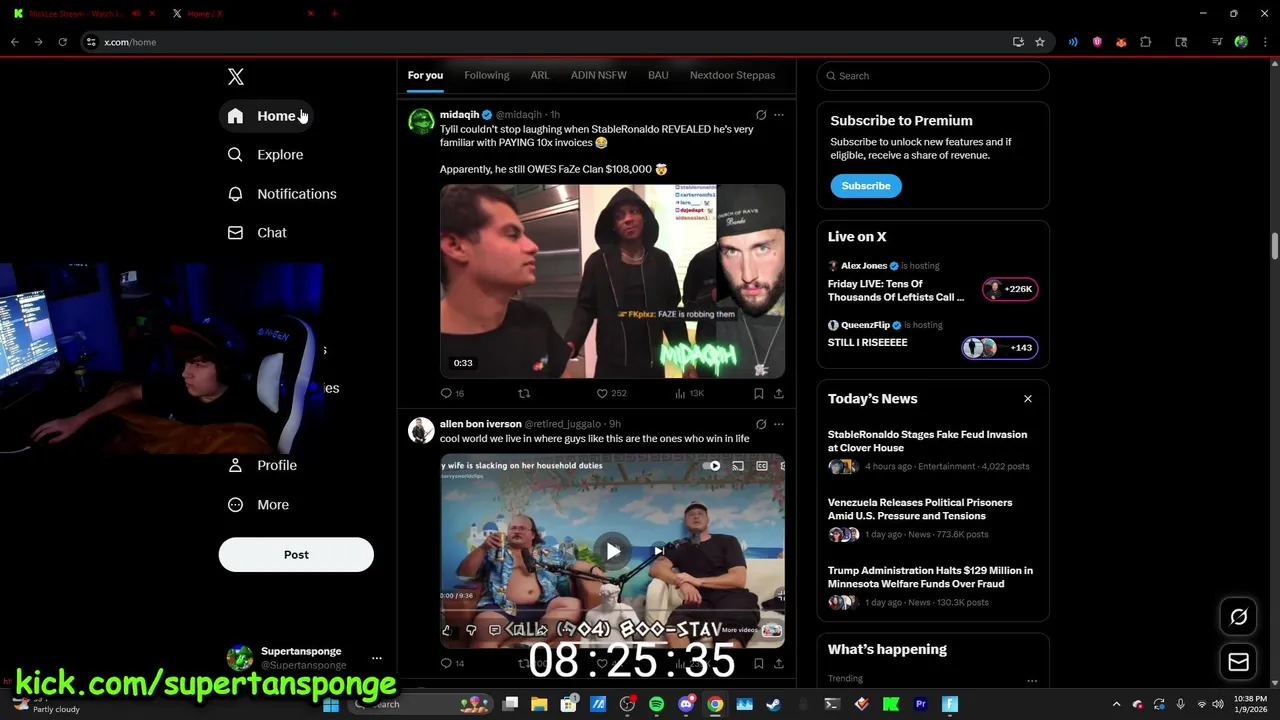Click the X logo in sidebar

236,77
